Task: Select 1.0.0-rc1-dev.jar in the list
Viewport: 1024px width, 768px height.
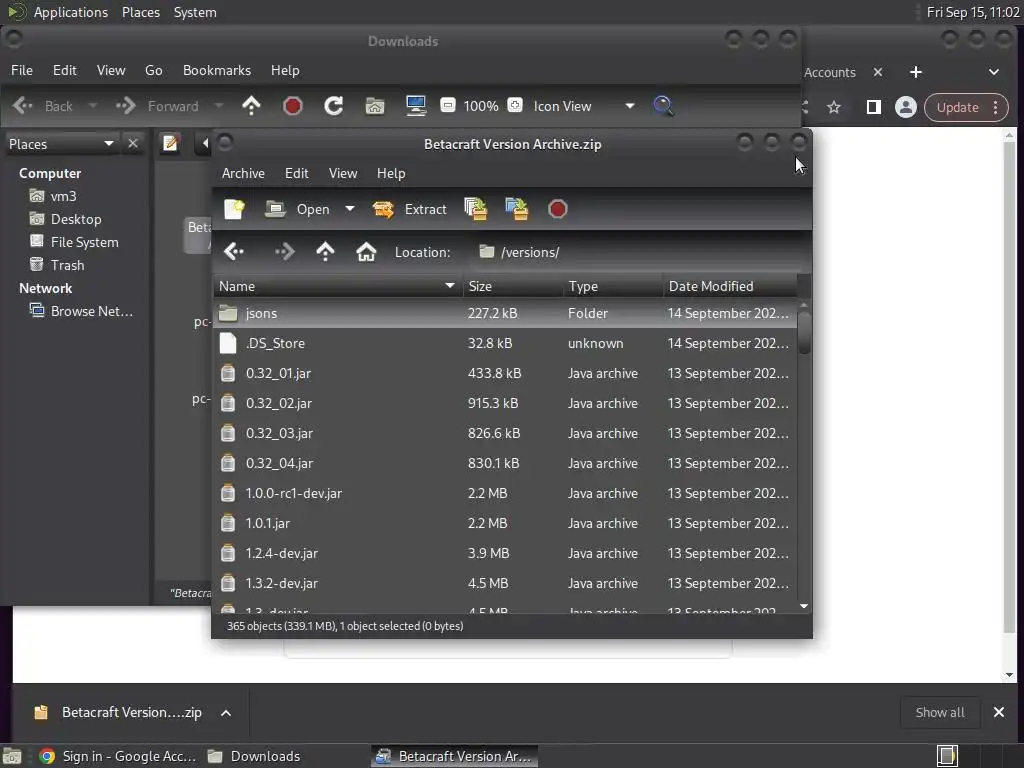Action: (505, 494)
